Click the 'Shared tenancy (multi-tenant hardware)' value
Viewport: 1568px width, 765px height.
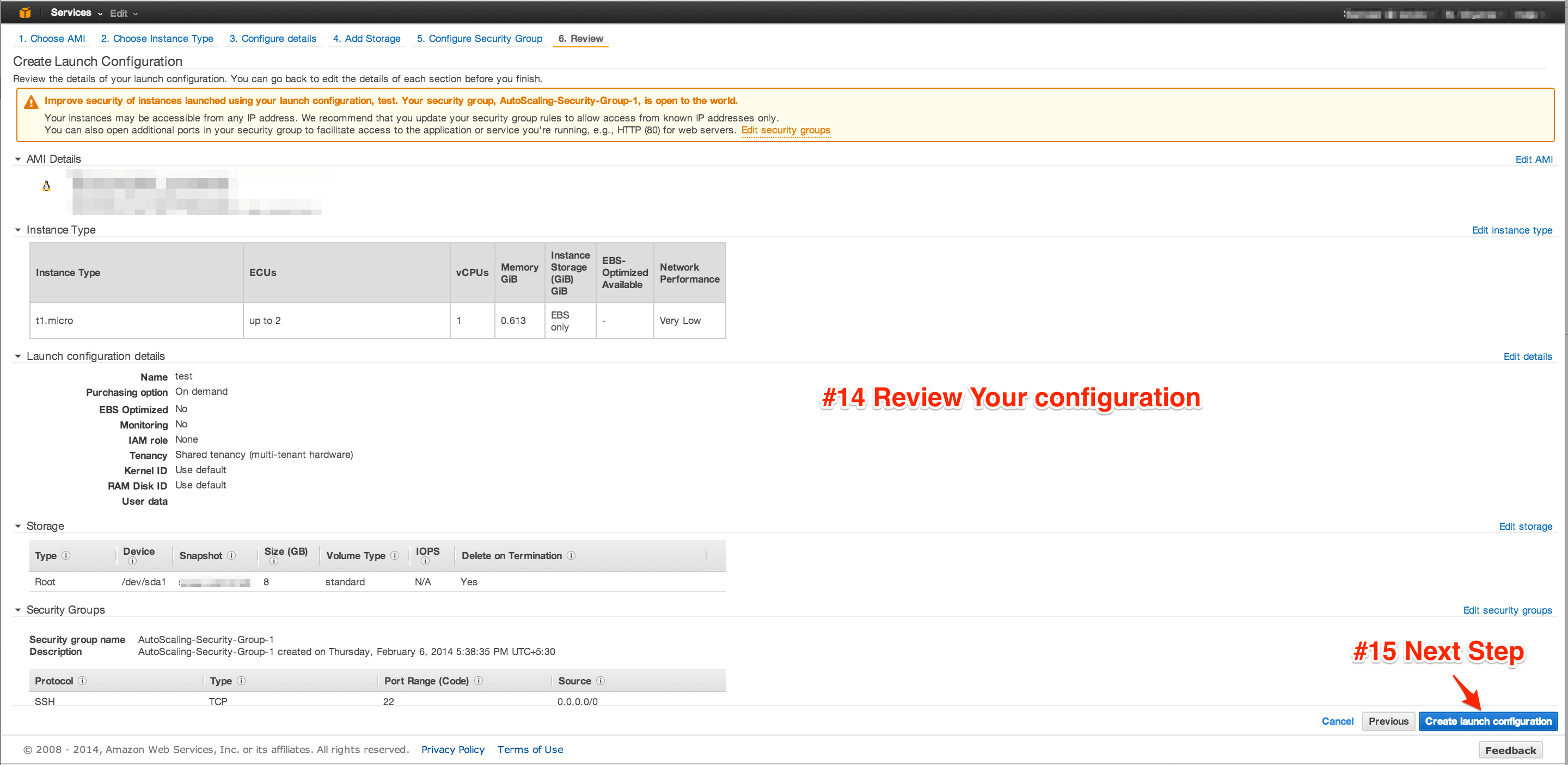(x=264, y=455)
